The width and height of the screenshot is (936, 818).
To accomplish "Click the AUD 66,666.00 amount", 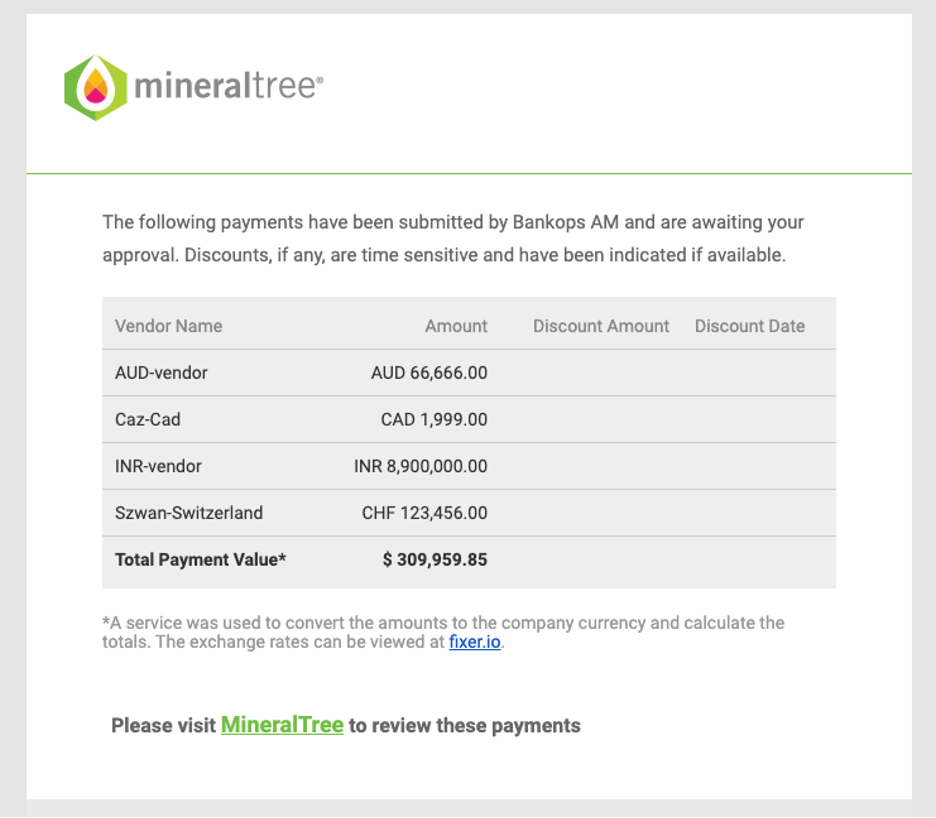I will click(x=429, y=373).
